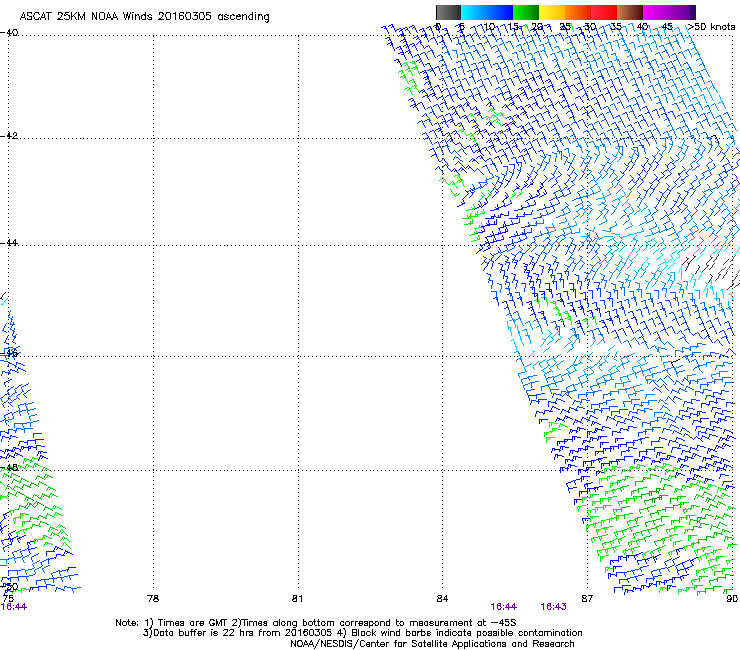This screenshot has width=740, height=650.
Task: Click the '90' longitude axis label
Action: 732,599
